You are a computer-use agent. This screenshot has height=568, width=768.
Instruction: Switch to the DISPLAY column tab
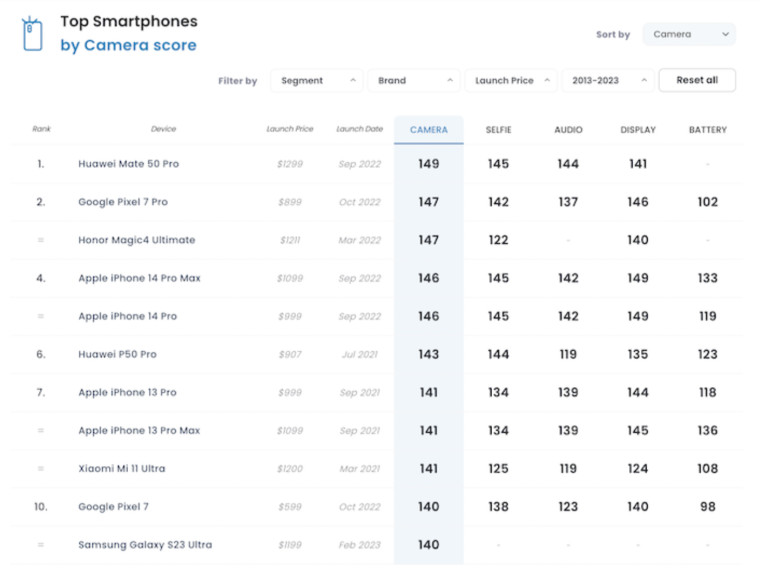click(x=638, y=130)
